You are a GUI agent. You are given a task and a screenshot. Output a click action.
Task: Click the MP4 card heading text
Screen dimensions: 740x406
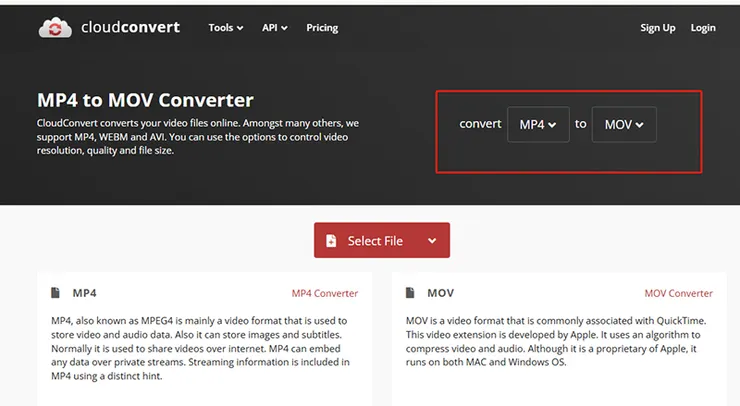[x=84, y=293]
